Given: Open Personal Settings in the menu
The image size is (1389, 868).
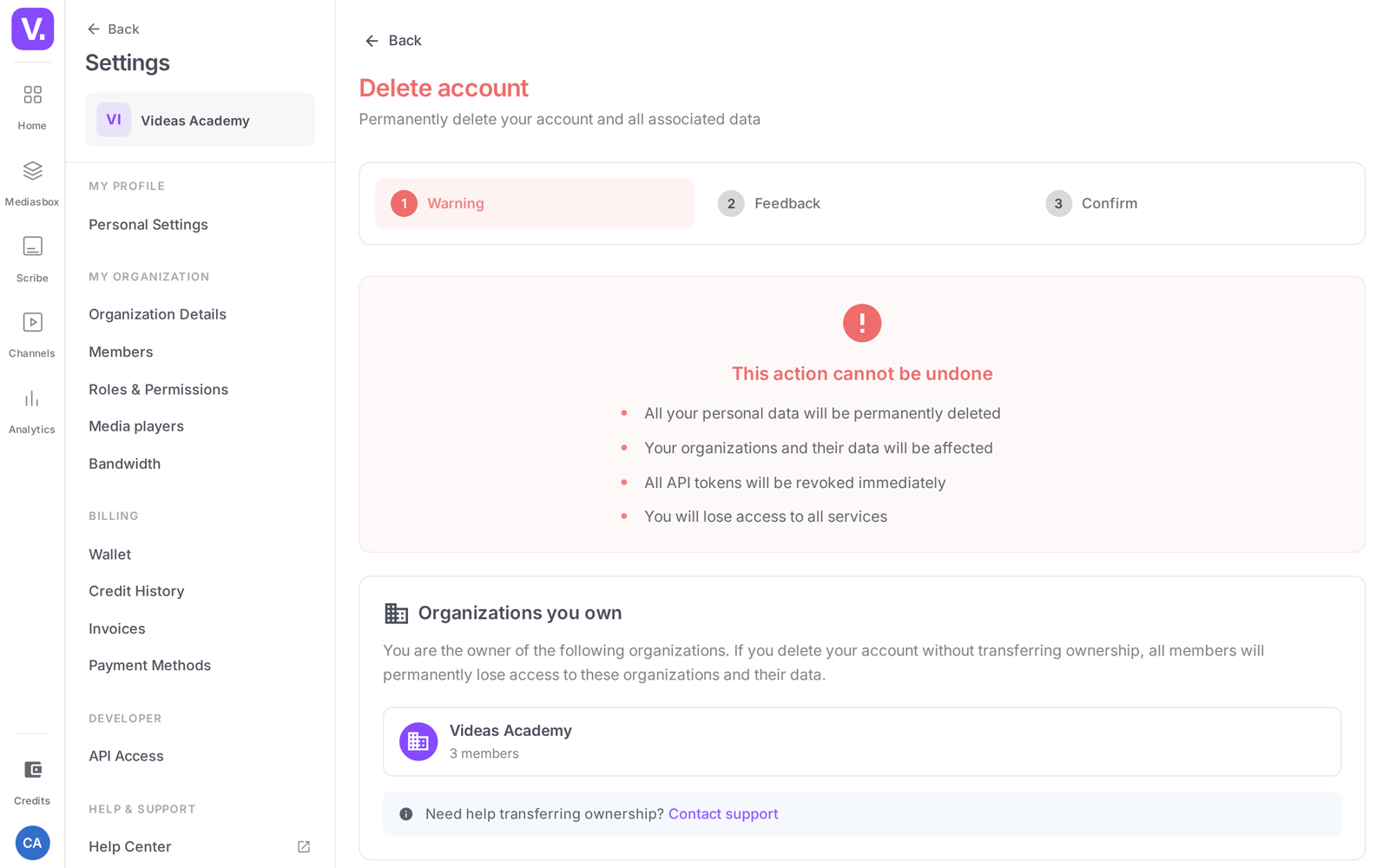Looking at the screenshot, I should coord(148,225).
